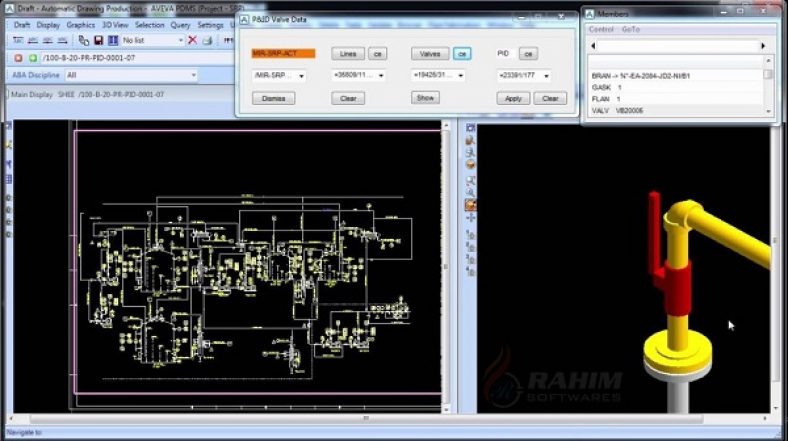The height and width of the screenshot is (441, 788).
Task: Click the highlighted orange icon in 3D view toolbar
Action: click(470, 205)
